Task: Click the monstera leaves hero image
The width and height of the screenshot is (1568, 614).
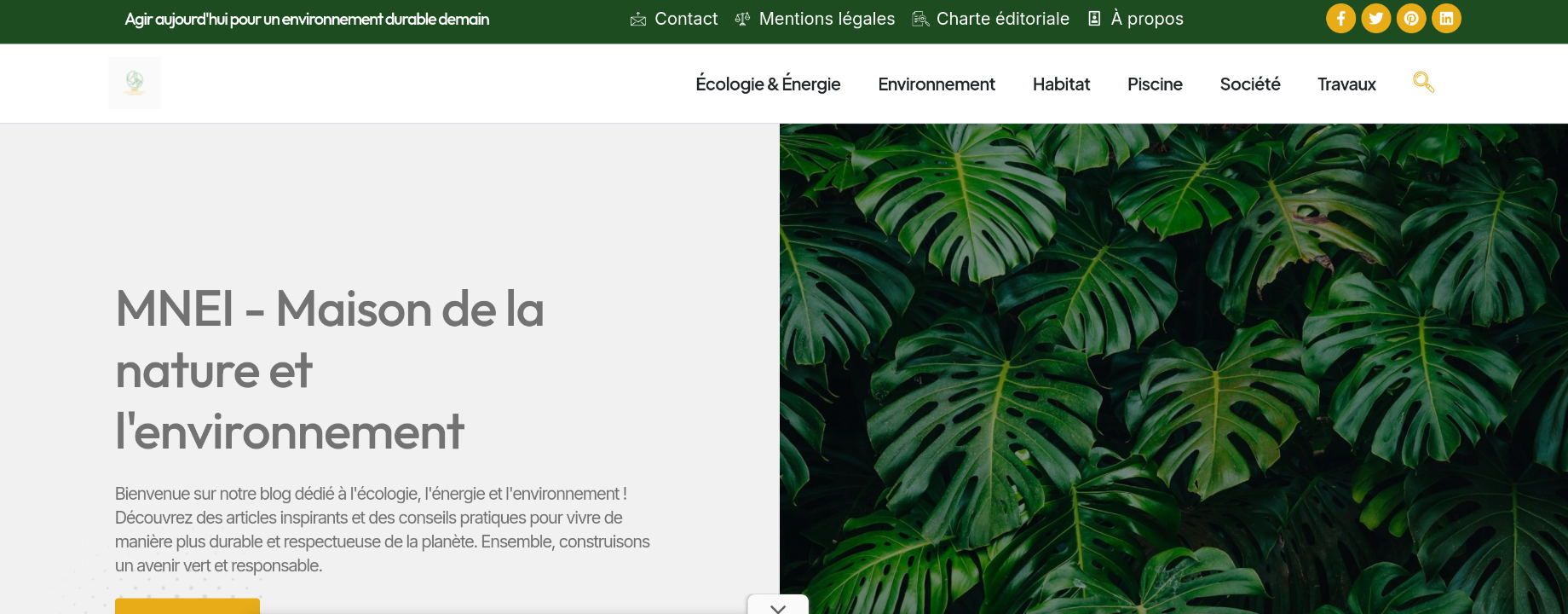Action: pyautogui.click(x=1173, y=368)
